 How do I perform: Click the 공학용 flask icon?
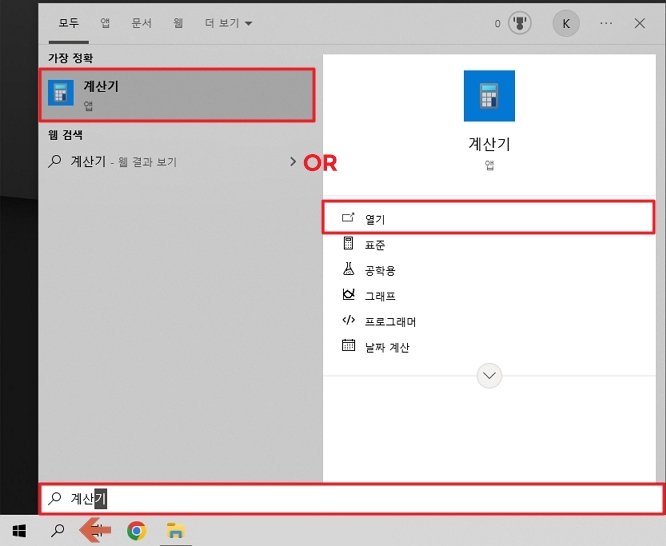point(348,269)
